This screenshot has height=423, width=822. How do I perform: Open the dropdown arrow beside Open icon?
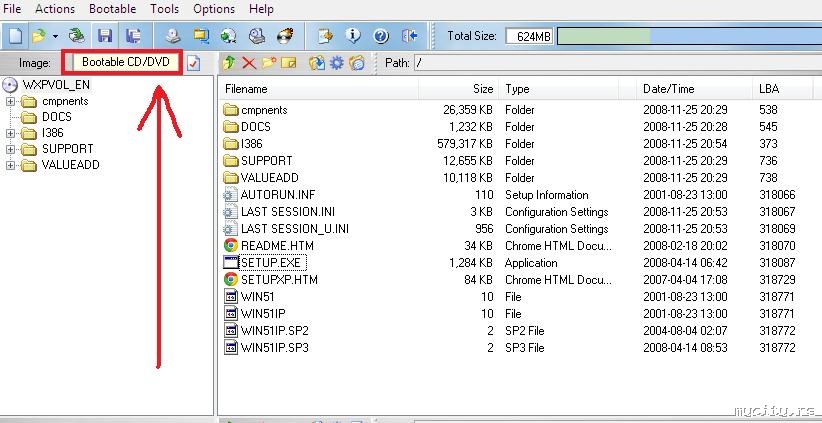tap(55, 36)
